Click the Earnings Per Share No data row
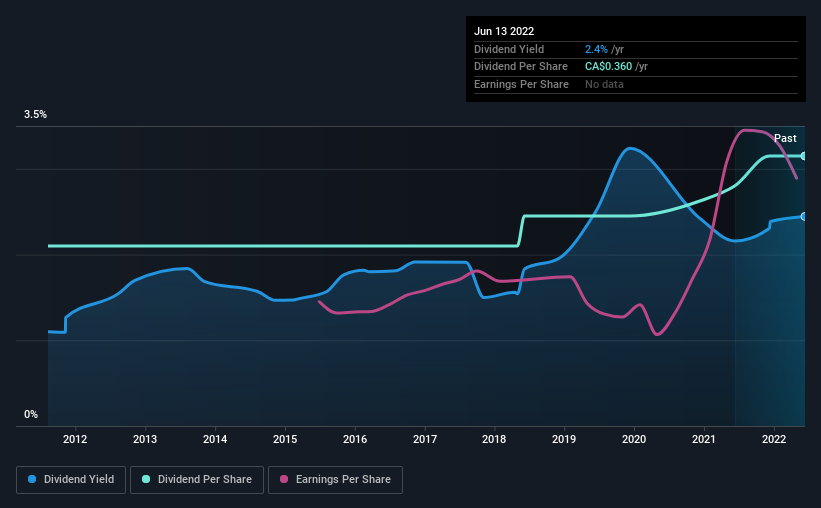Screen dimensions: 821x508 [x=636, y=84]
